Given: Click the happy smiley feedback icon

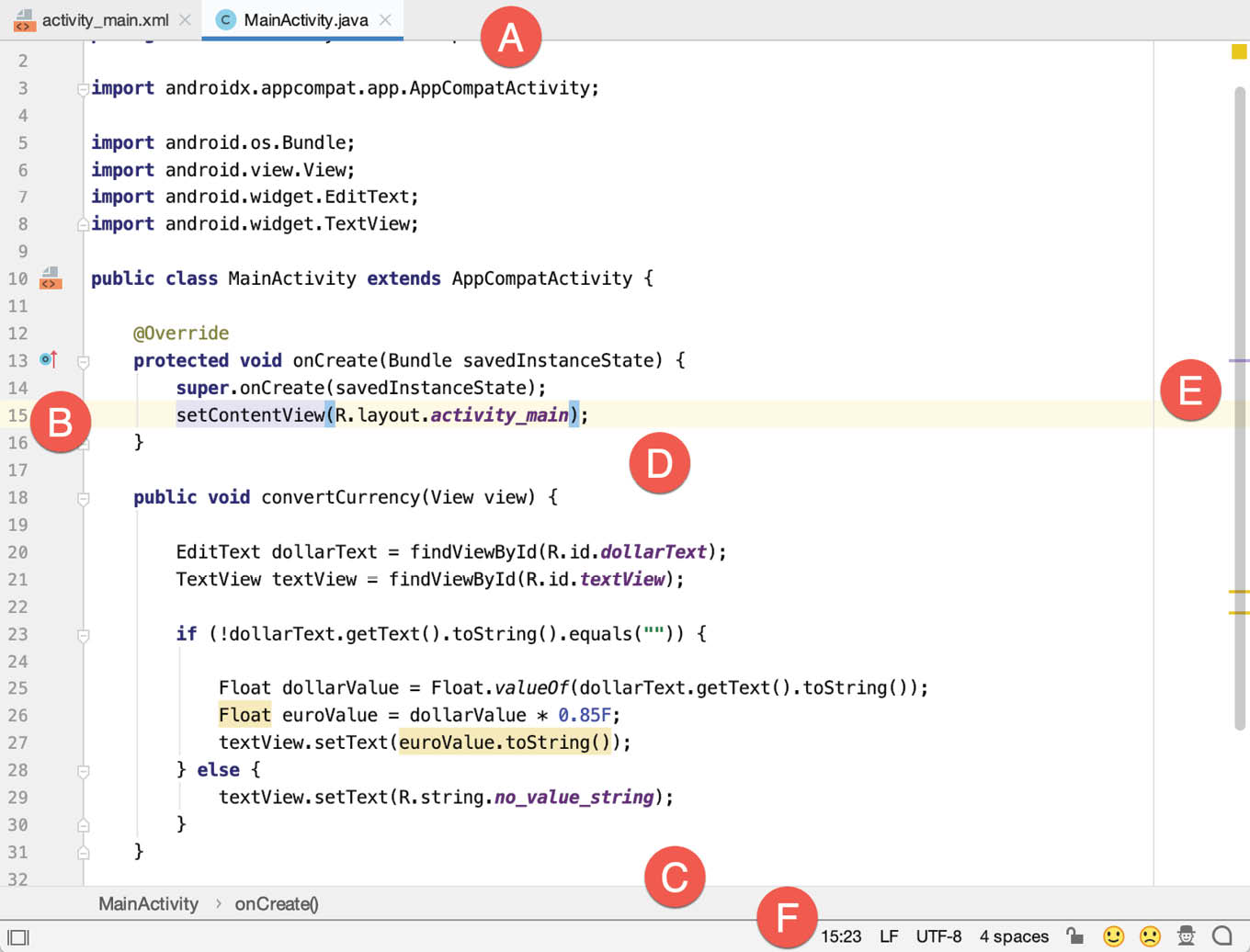Looking at the screenshot, I should [1113, 936].
